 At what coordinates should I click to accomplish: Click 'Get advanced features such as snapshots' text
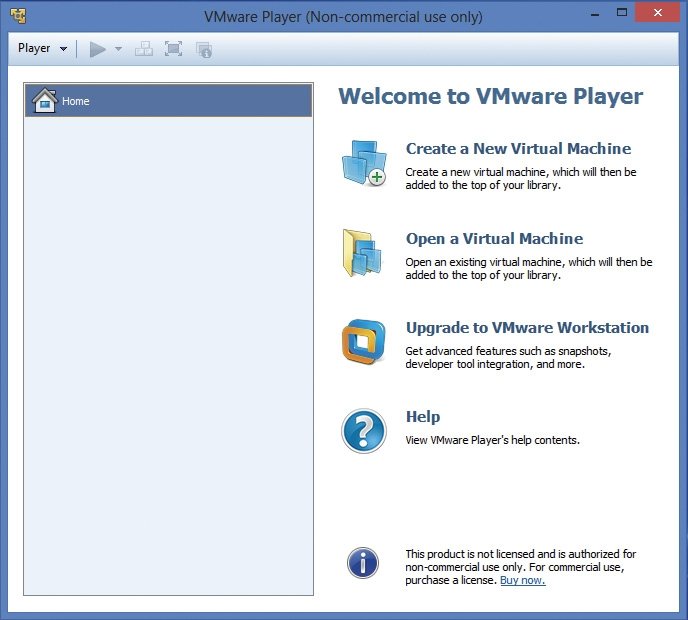[x=508, y=351]
